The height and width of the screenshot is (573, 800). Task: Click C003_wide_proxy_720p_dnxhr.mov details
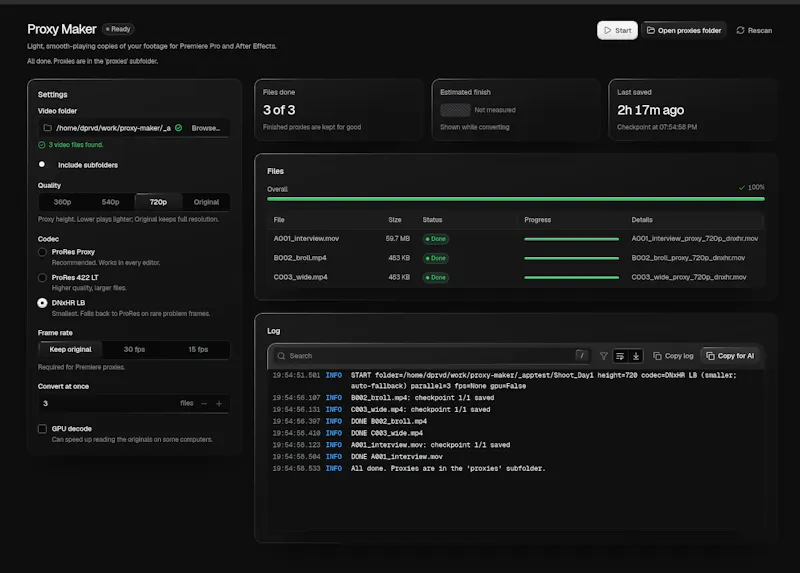[x=689, y=277]
